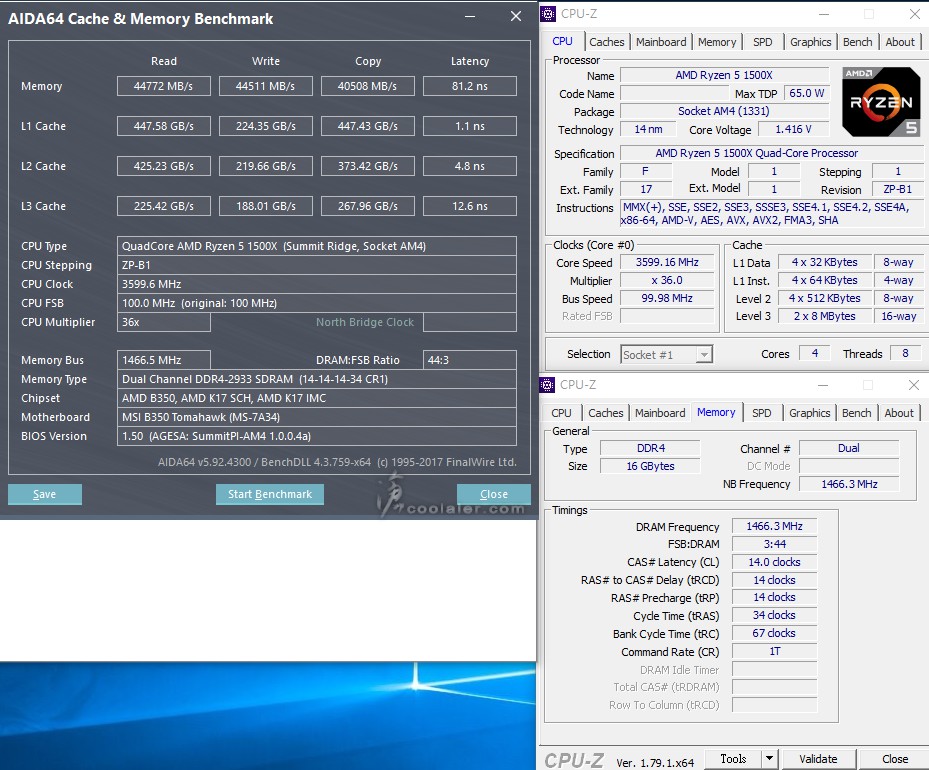Viewport: 929px width, 770px height.
Task: Click the memory Size value 16 GBytes
Action: (x=650, y=466)
